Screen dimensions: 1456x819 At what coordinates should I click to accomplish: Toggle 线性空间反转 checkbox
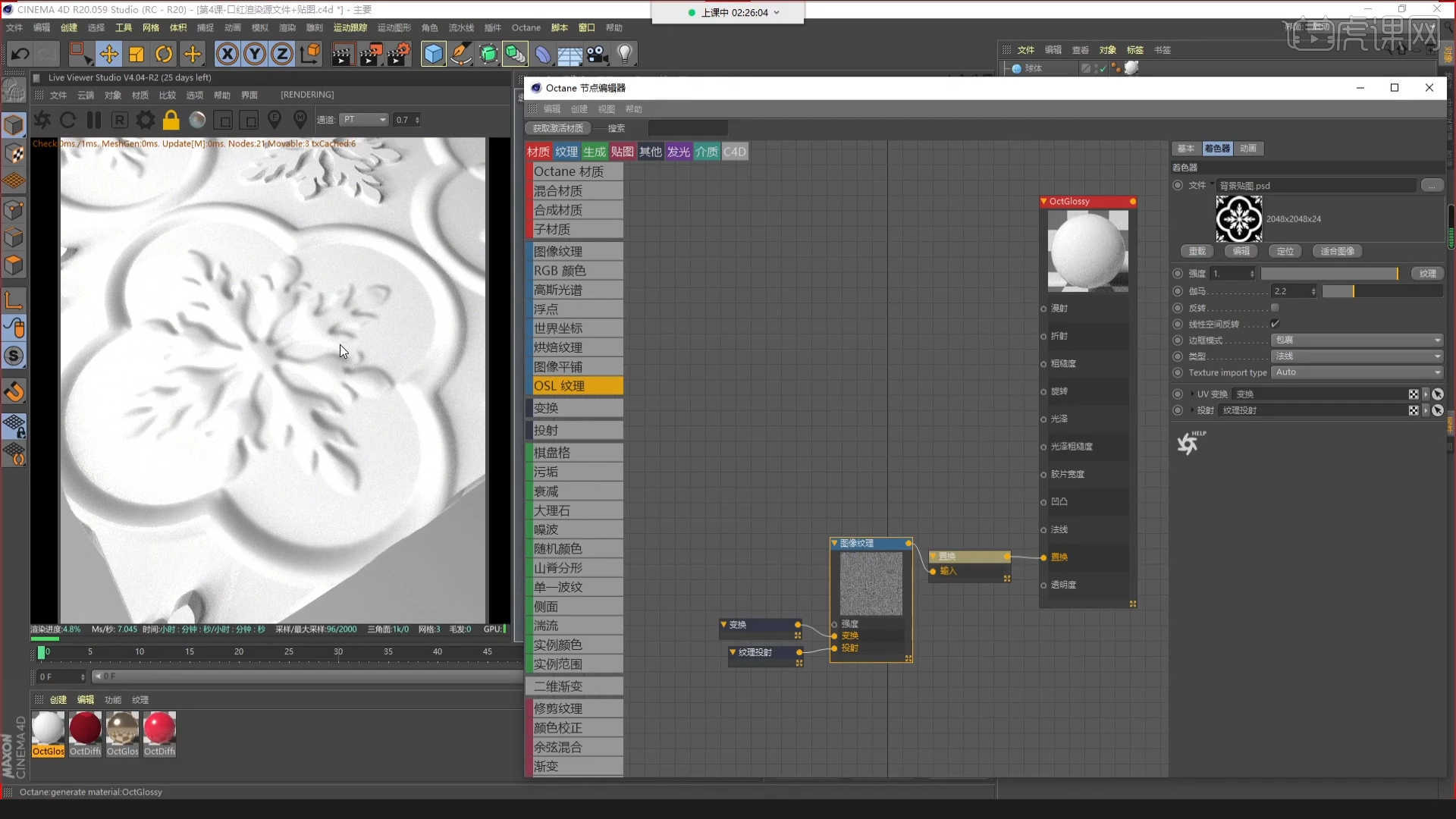tap(1275, 324)
